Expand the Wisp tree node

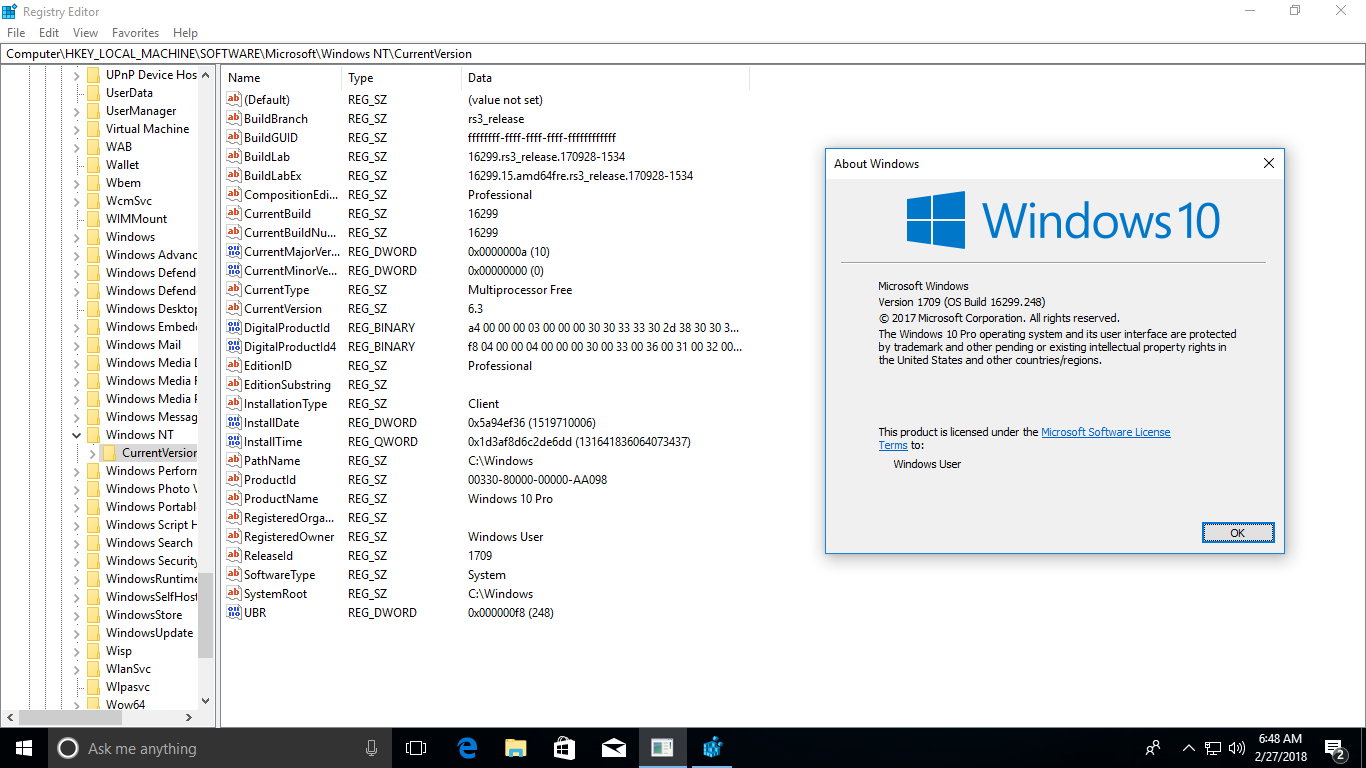[x=77, y=651]
